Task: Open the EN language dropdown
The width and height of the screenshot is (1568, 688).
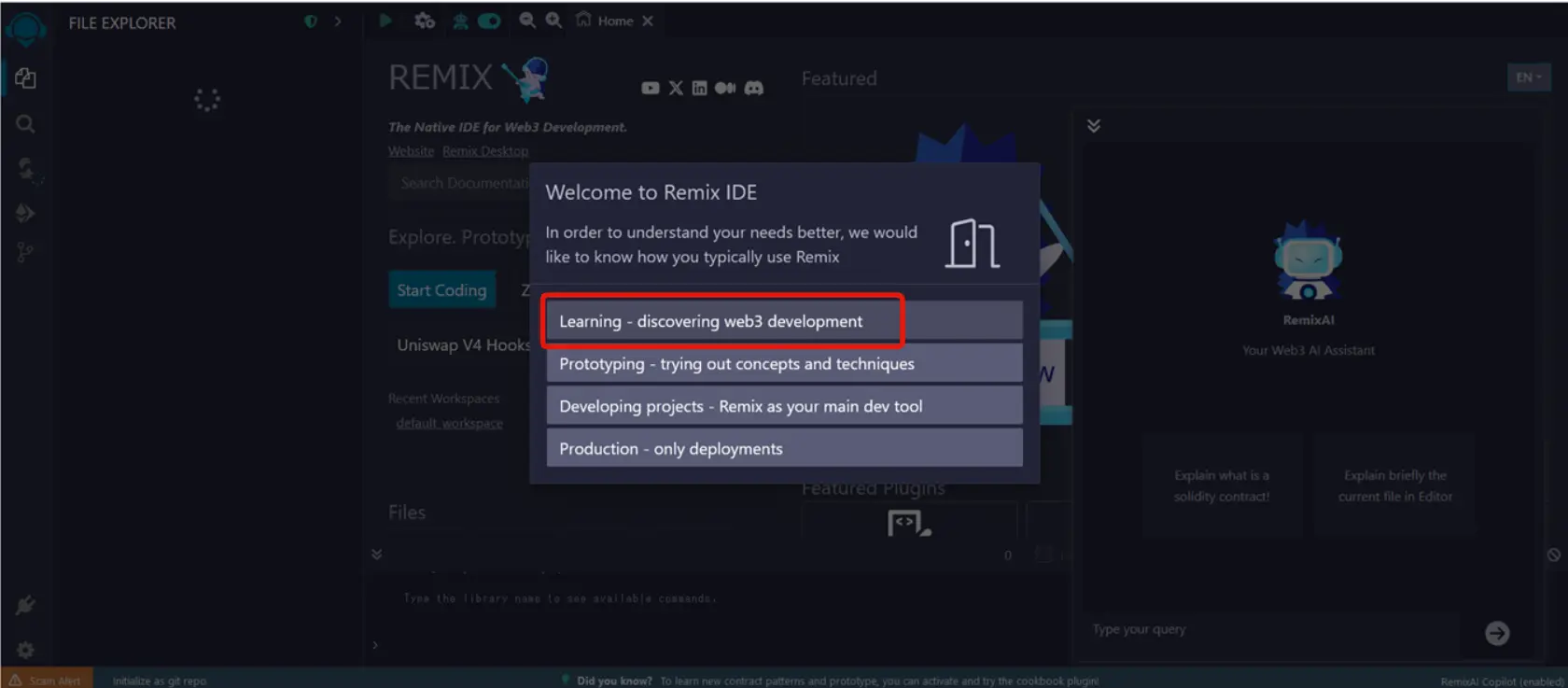Action: pyautogui.click(x=1529, y=77)
